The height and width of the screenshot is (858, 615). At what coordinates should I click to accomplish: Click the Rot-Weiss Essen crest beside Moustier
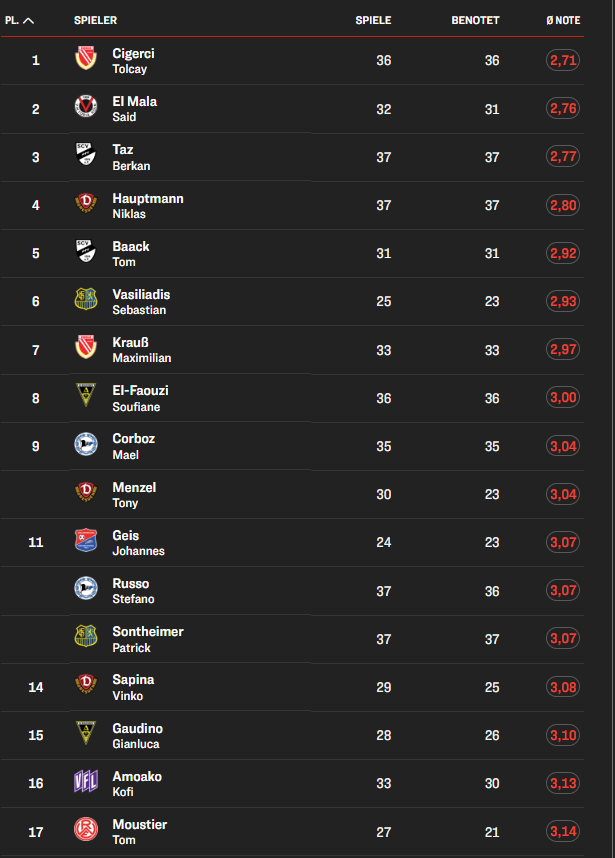[86, 831]
